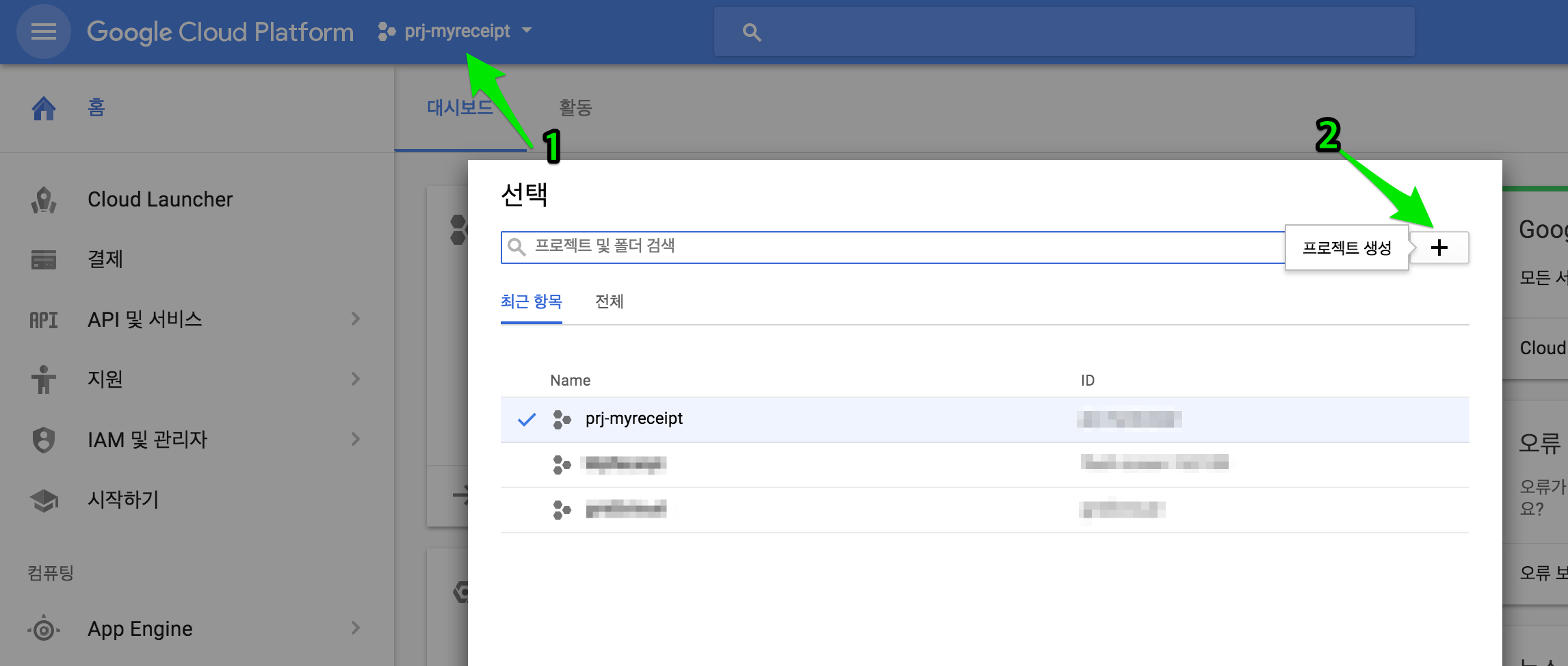Click the search magnifier icon in top bar
This screenshot has height=666, width=1568.
[x=752, y=31]
